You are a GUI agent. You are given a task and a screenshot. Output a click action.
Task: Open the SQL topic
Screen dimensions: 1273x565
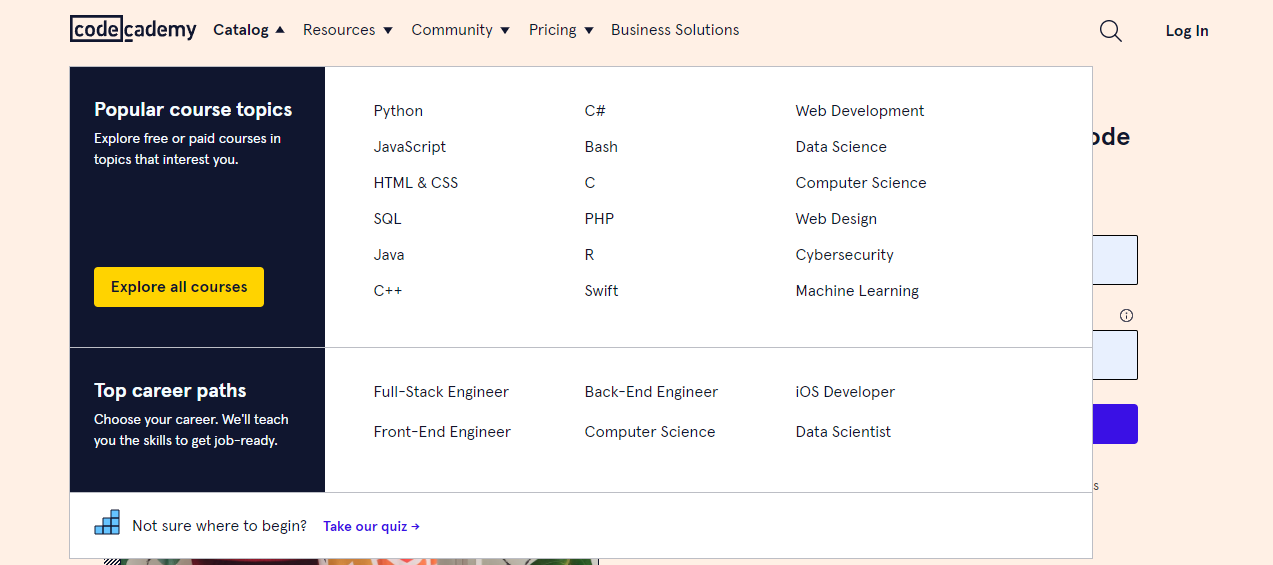(387, 219)
